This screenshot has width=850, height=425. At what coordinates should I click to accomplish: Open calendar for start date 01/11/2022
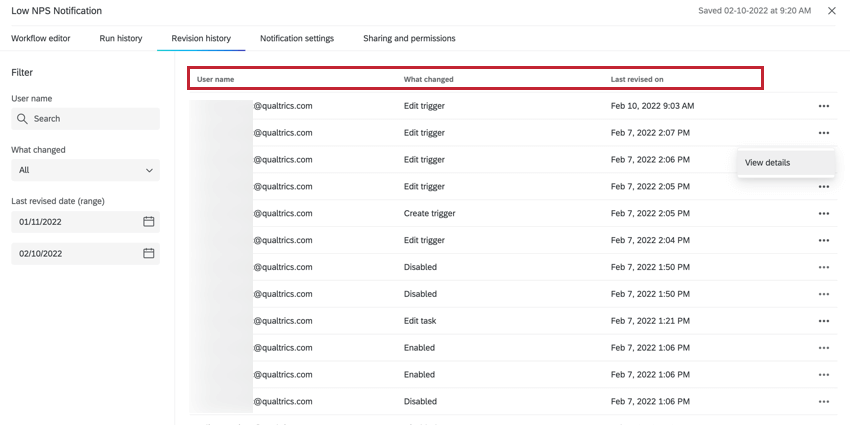click(148, 222)
